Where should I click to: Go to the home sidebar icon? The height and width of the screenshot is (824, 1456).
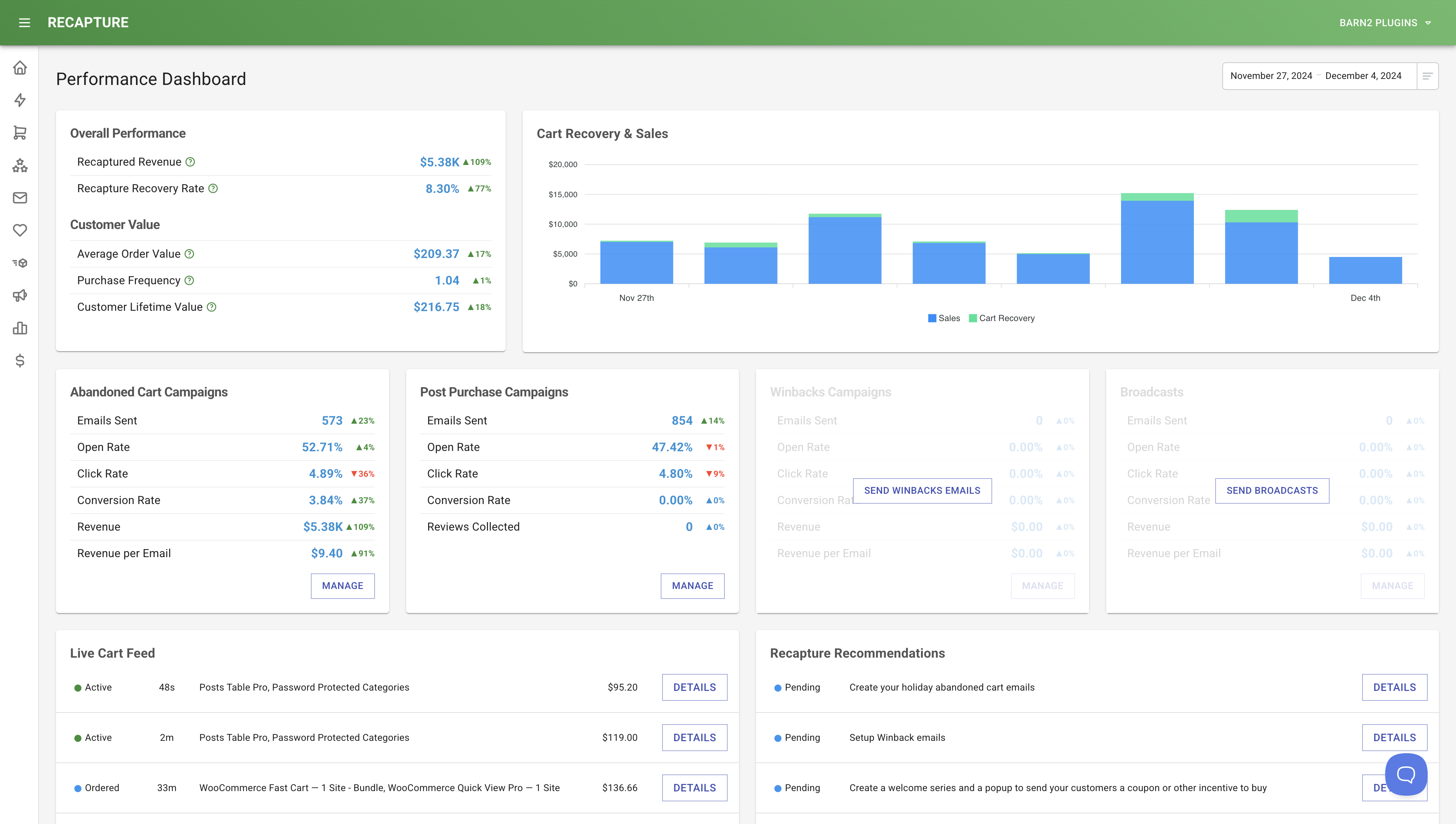click(x=20, y=68)
